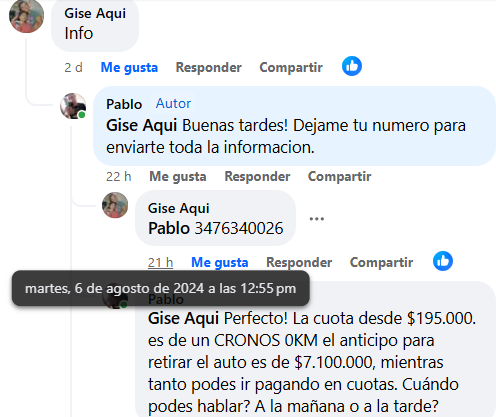This screenshot has width=496, height=417.
Task: Click Compartir under the phone number comment
Action: 382,263
